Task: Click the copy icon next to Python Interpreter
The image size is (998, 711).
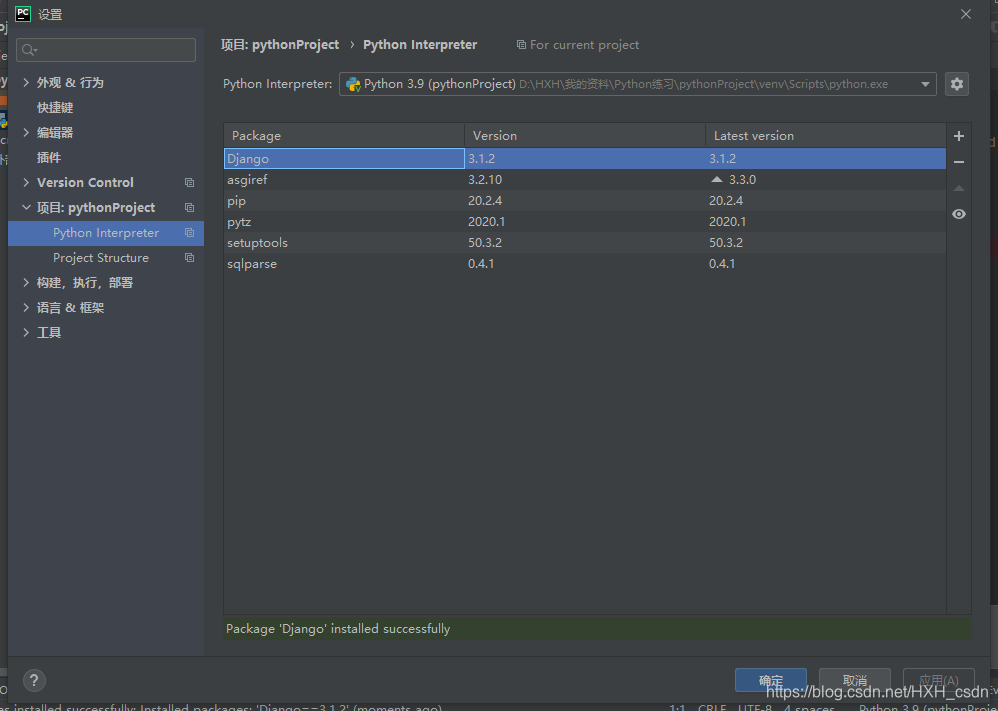Action: point(189,233)
